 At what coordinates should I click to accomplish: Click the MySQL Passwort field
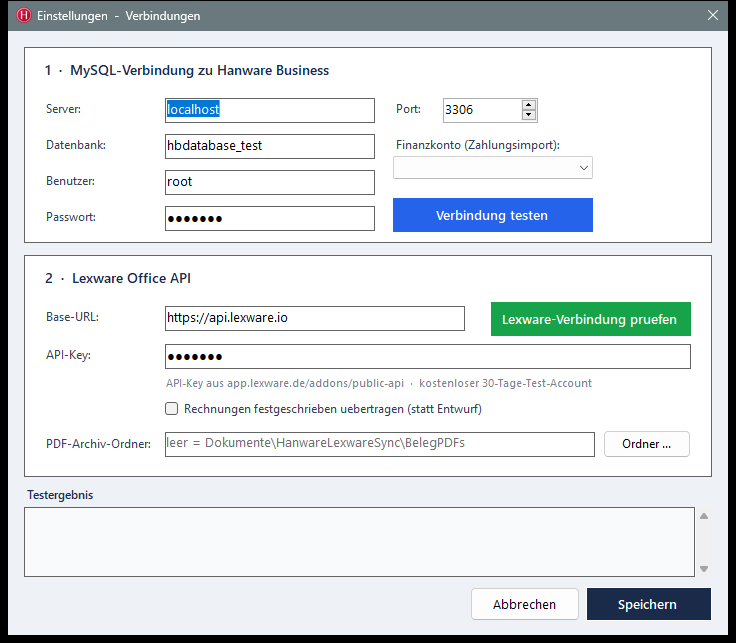[x=269, y=219]
